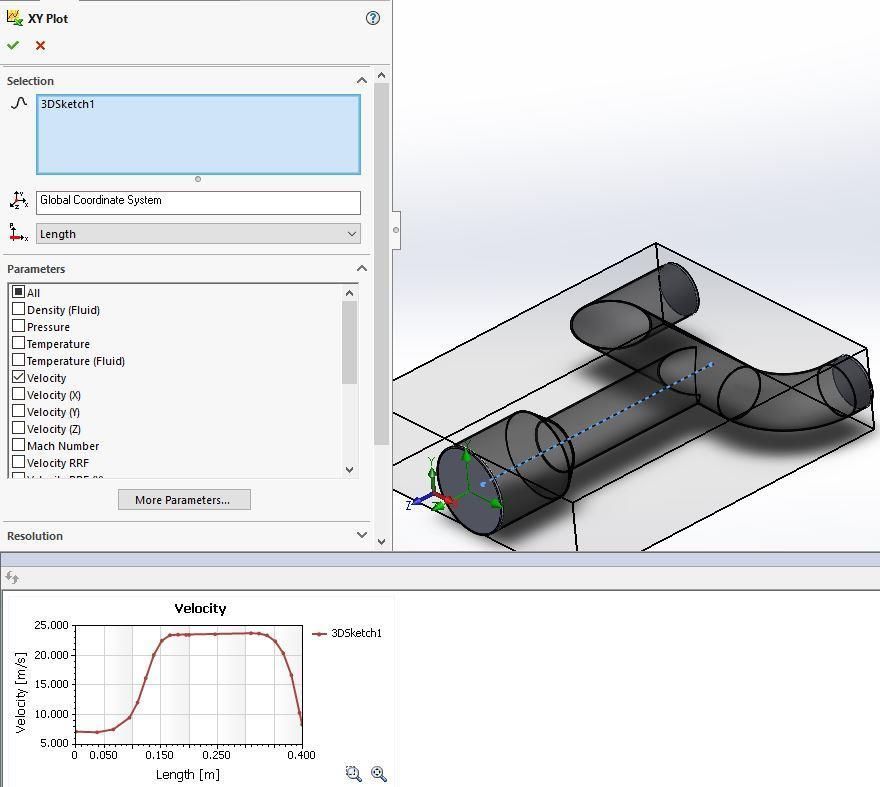
Task: Click the panel splitter collapse handle
Action: click(x=396, y=230)
